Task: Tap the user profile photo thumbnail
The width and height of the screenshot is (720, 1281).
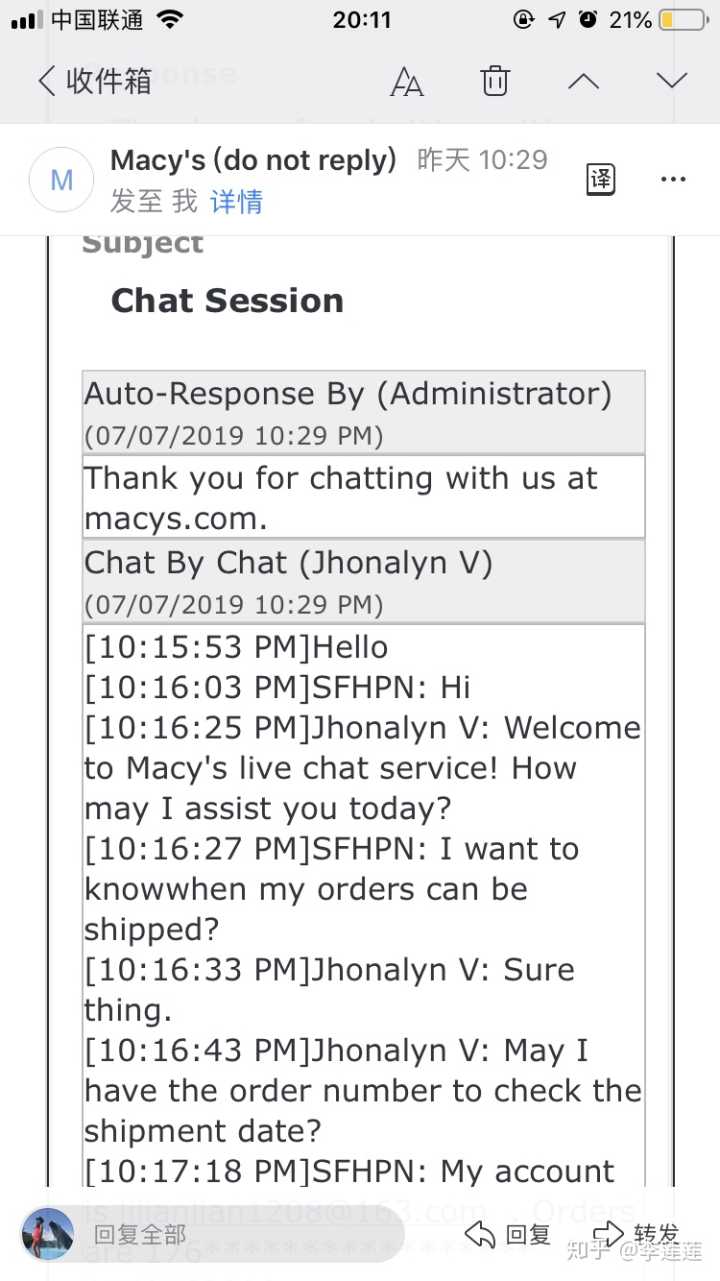Action: (x=47, y=1234)
